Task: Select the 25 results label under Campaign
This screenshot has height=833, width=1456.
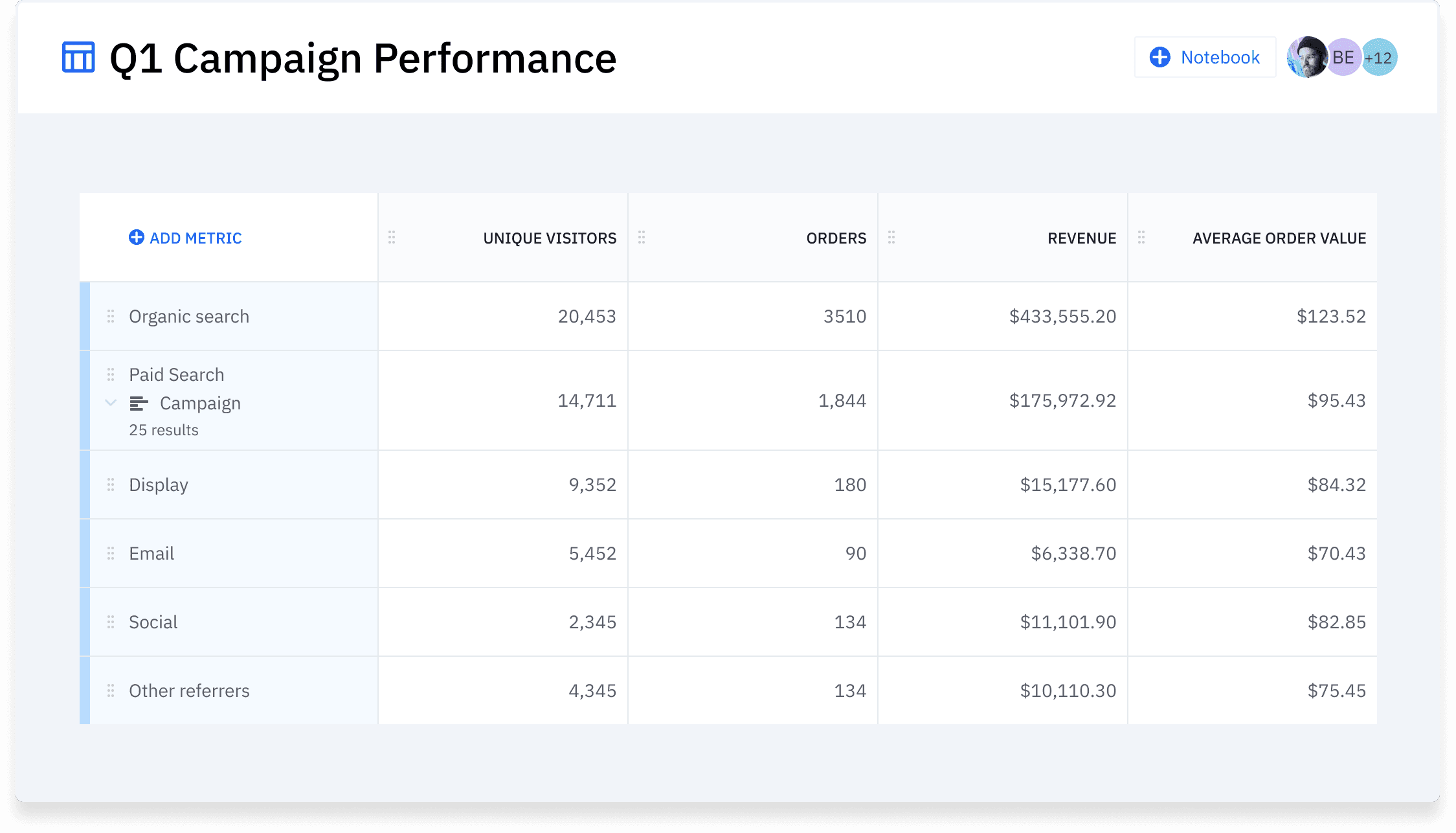Action: (x=163, y=429)
